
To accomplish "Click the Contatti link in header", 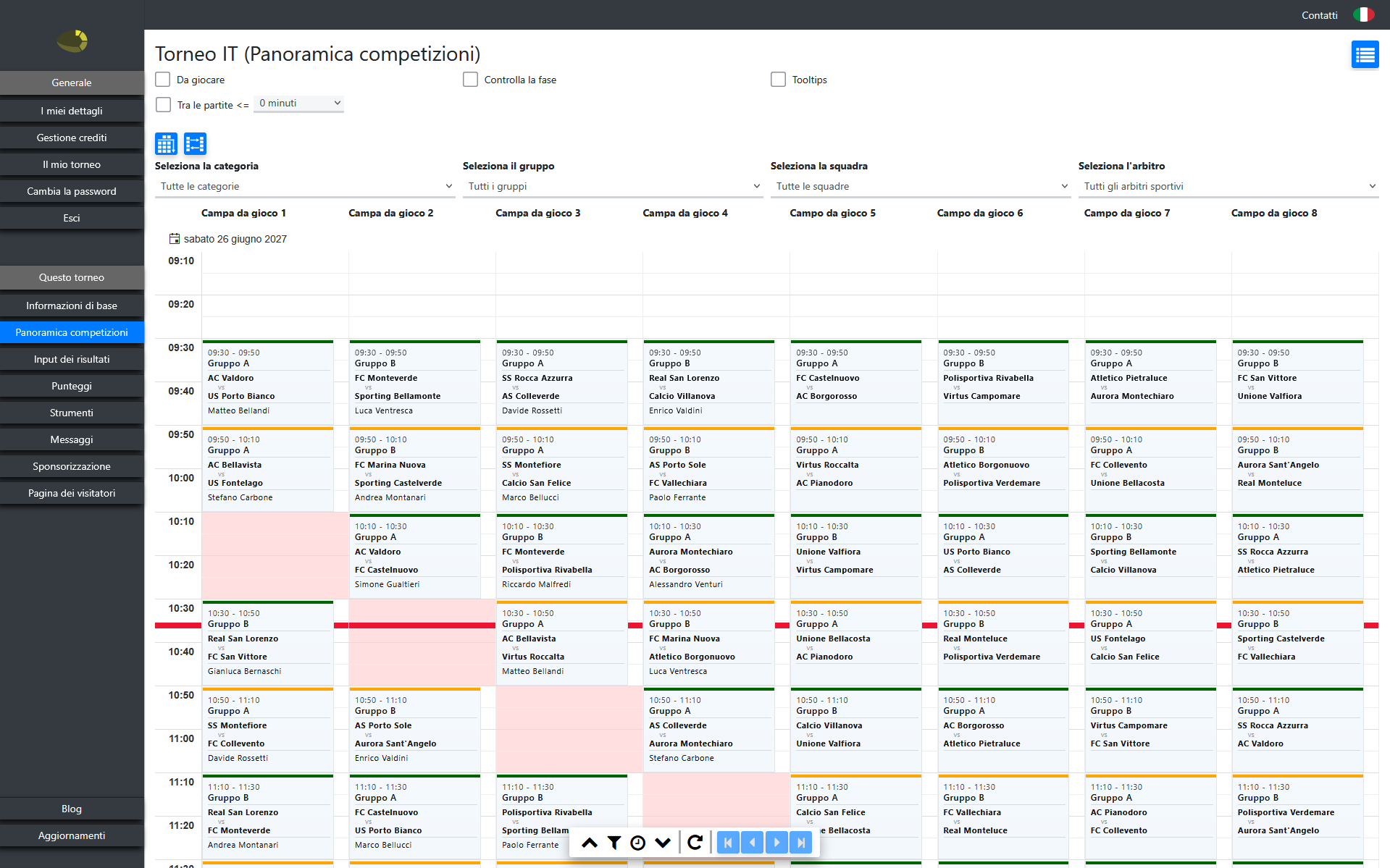I will (1320, 15).
